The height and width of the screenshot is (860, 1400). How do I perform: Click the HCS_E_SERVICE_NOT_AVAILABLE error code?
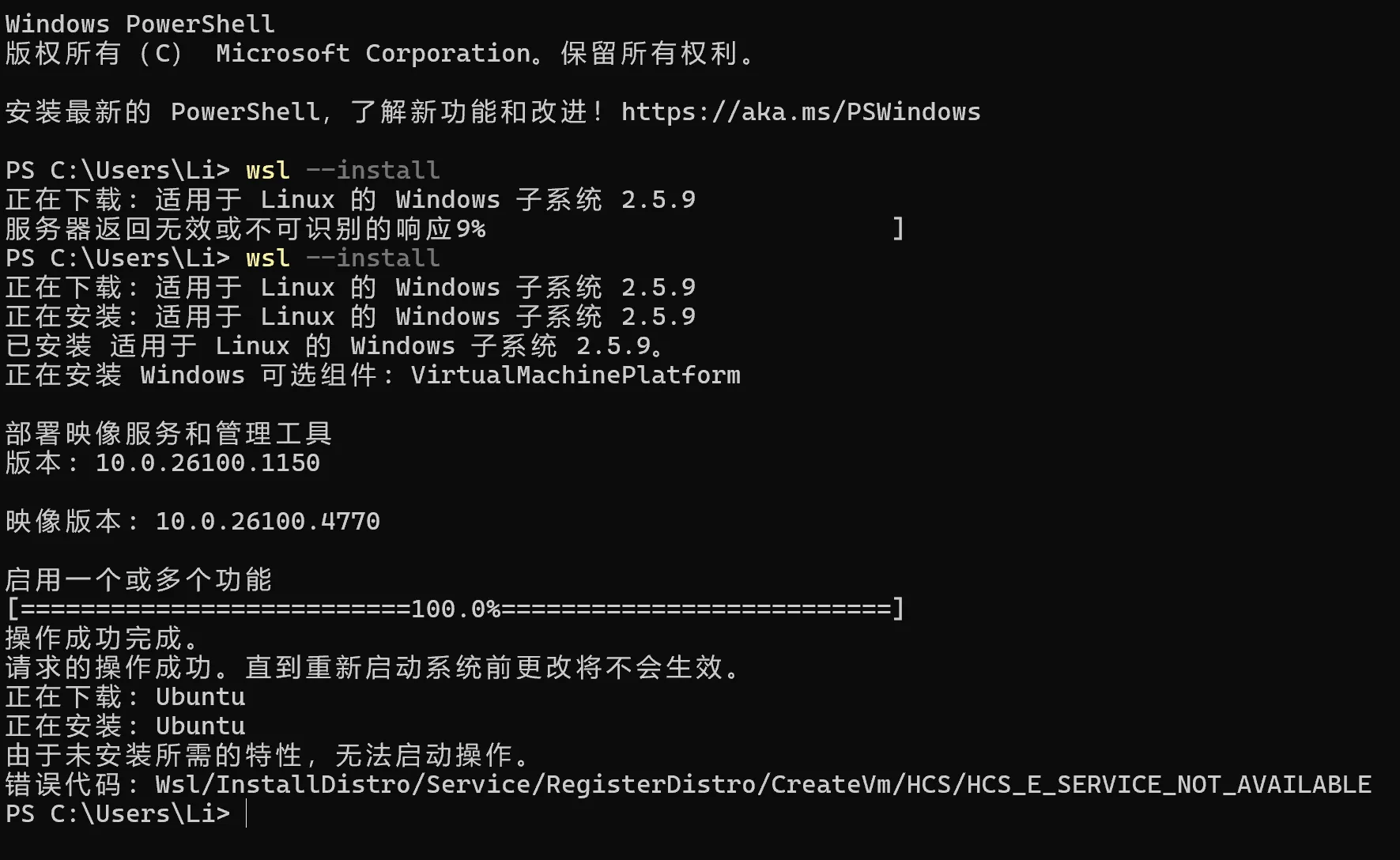pos(1168,784)
